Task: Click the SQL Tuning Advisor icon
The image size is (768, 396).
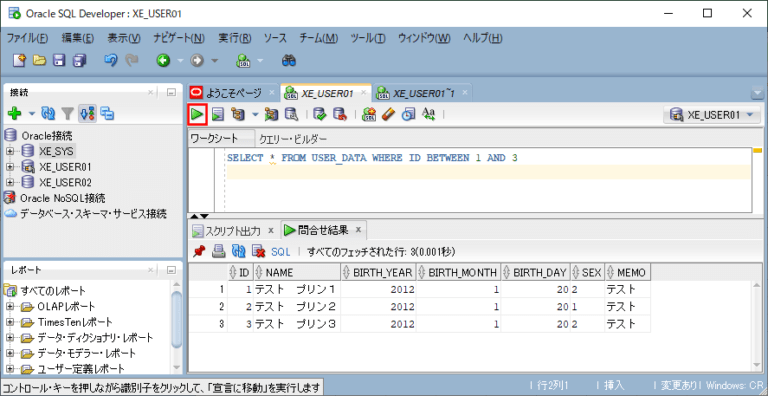Action: click(291, 114)
